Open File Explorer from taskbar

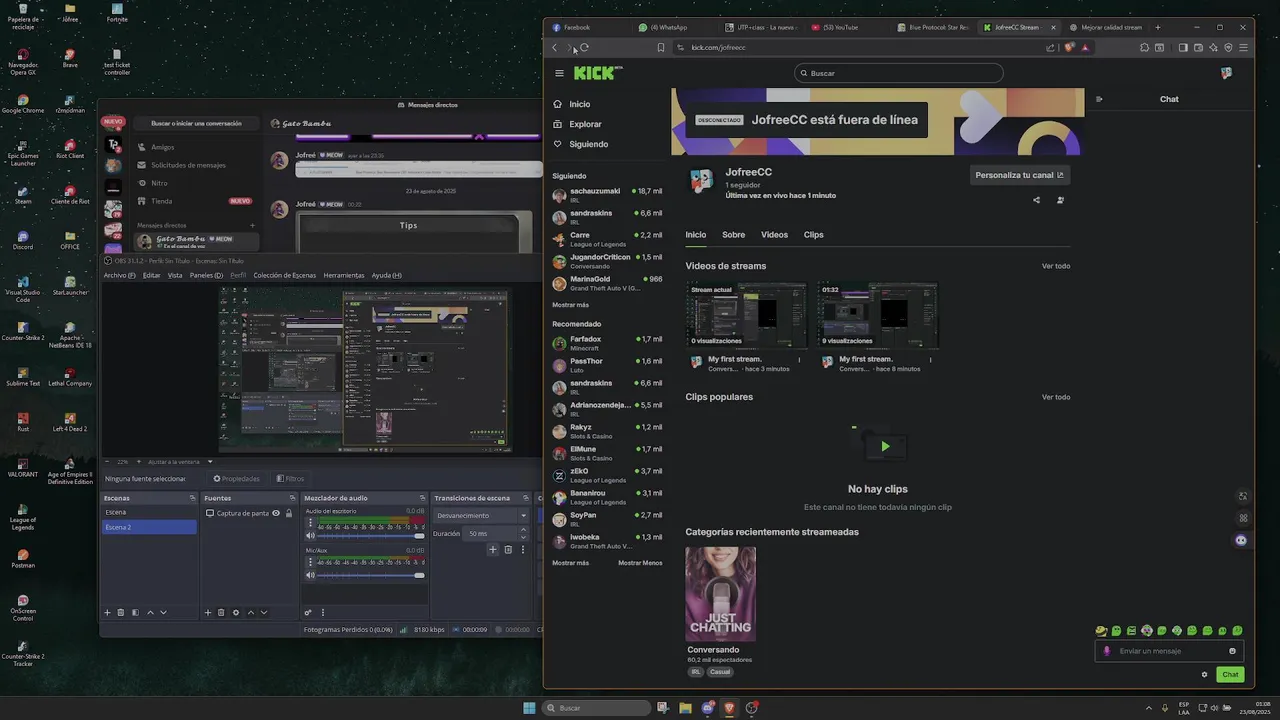coord(685,708)
